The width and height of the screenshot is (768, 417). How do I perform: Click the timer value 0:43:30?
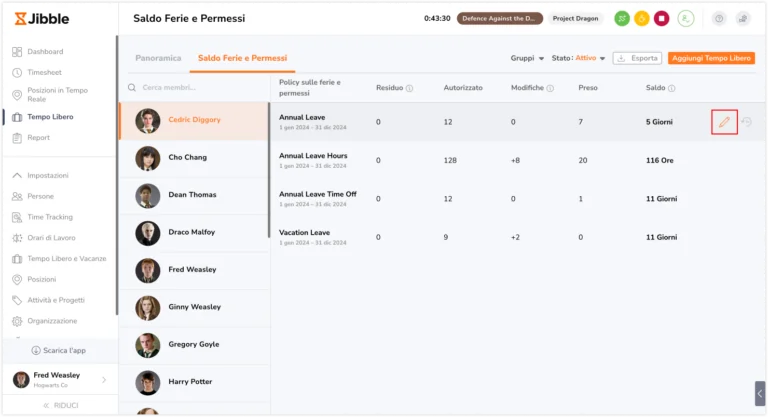(x=437, y=19)
